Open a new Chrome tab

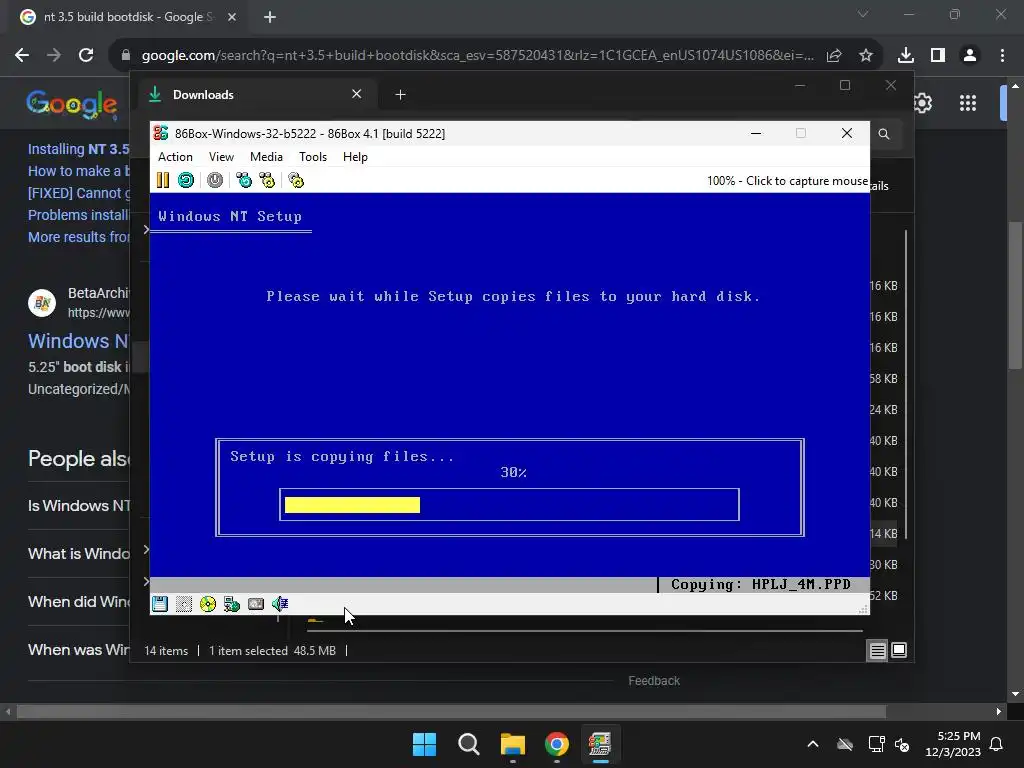click(x=270, y=17)
